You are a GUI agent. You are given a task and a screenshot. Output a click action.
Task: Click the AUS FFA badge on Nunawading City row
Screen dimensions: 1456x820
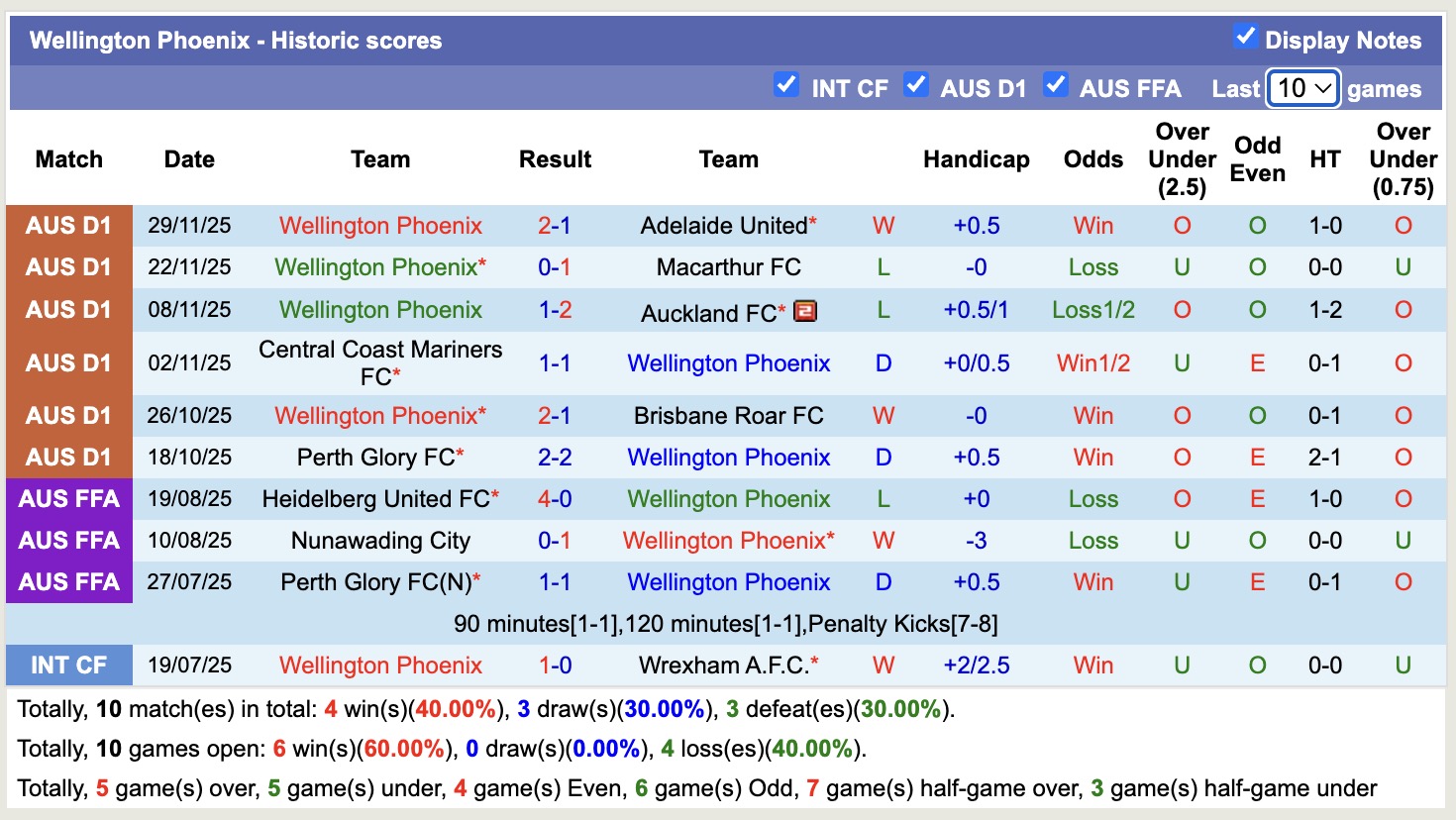pyautogui.click(x=68, y=541)
